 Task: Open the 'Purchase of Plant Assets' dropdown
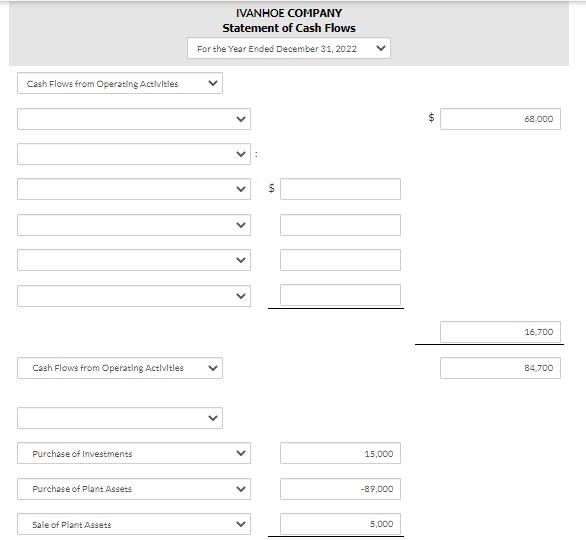(134, 489)
